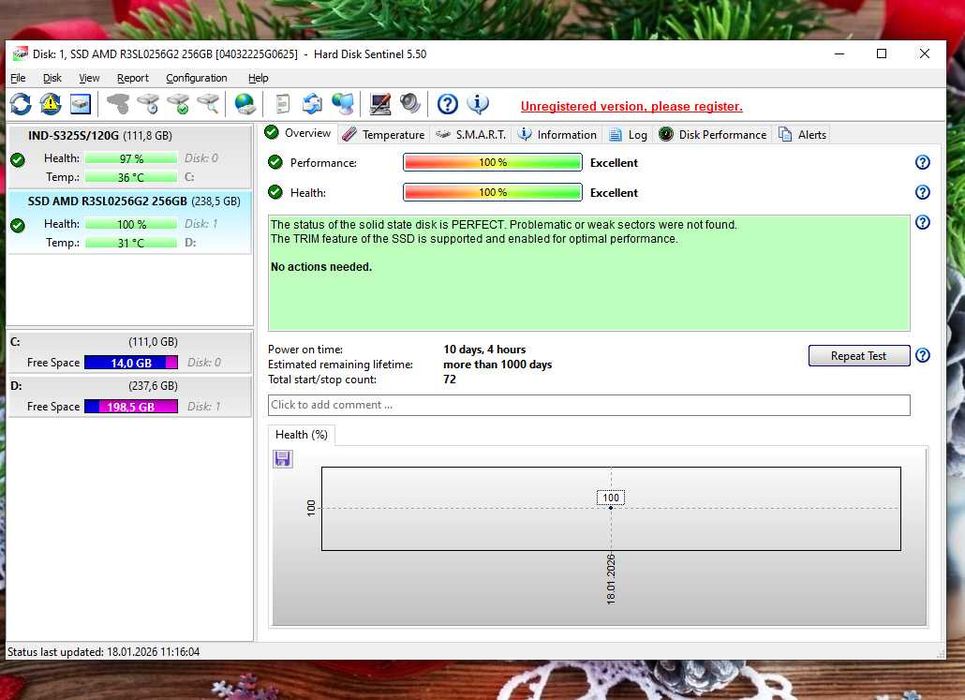Open the Information tab

pos(558,135)
